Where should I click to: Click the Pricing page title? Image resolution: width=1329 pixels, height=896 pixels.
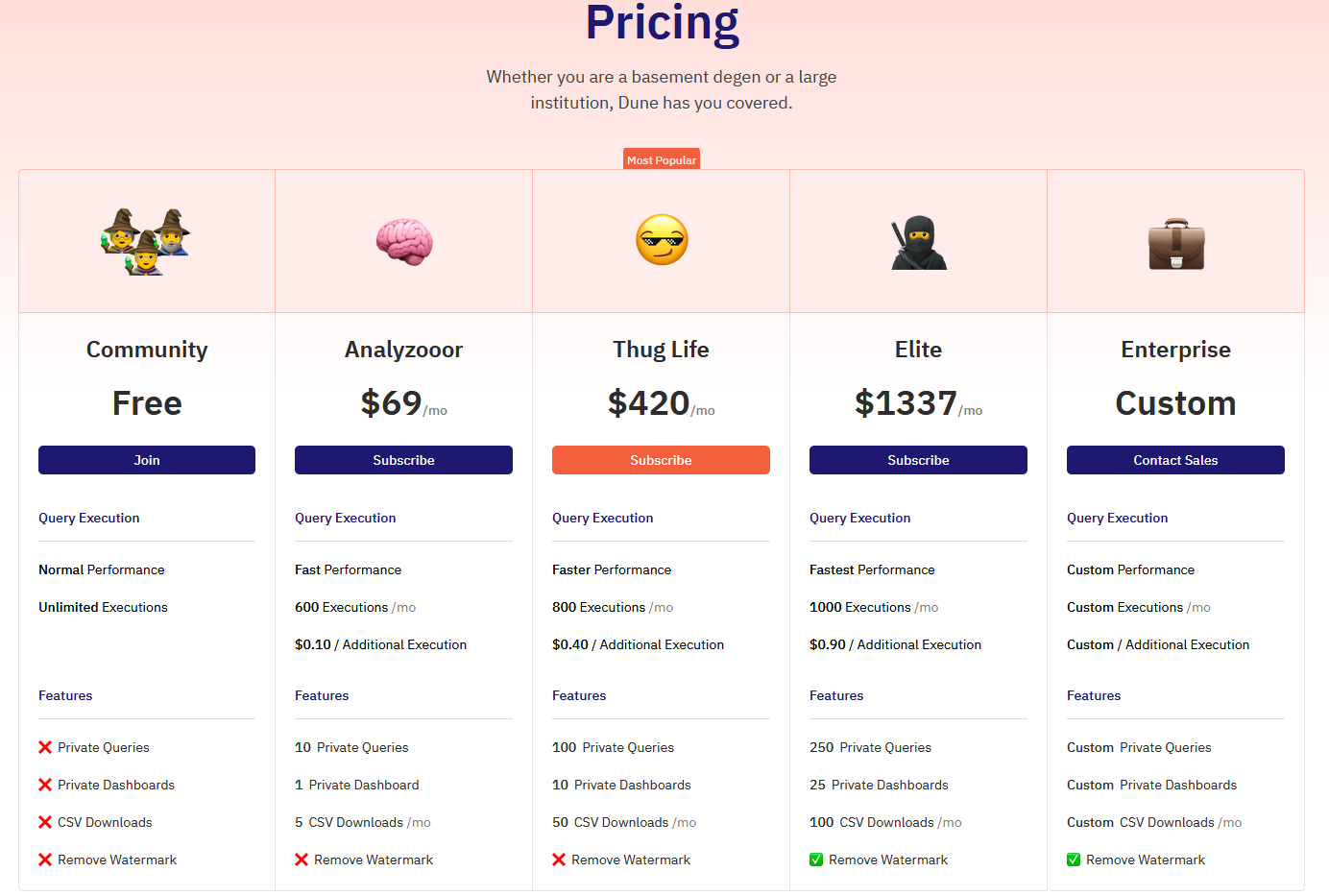pos(663,22)
